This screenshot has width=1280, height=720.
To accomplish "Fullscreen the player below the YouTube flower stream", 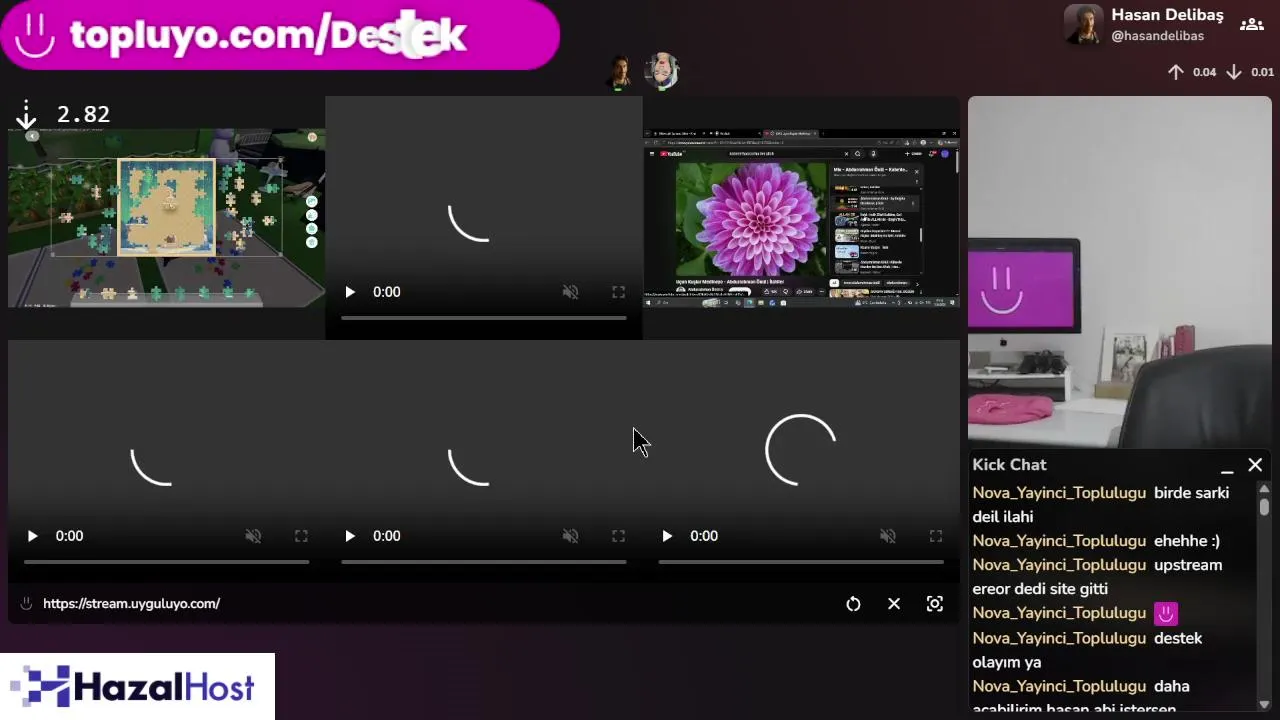I will pos(936,536).
